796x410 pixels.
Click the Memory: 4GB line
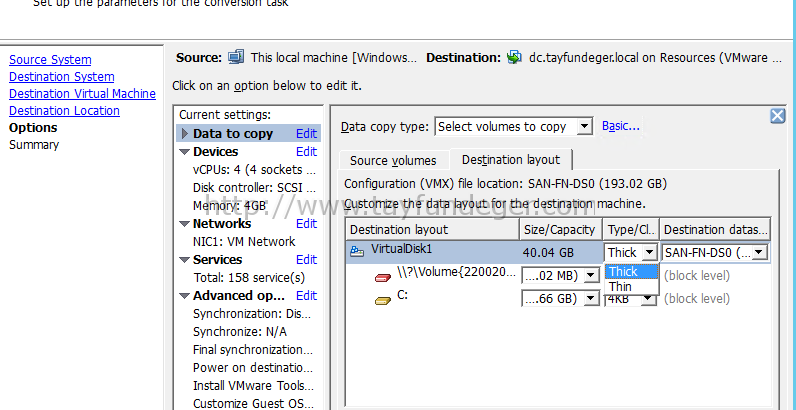(229, 206)
